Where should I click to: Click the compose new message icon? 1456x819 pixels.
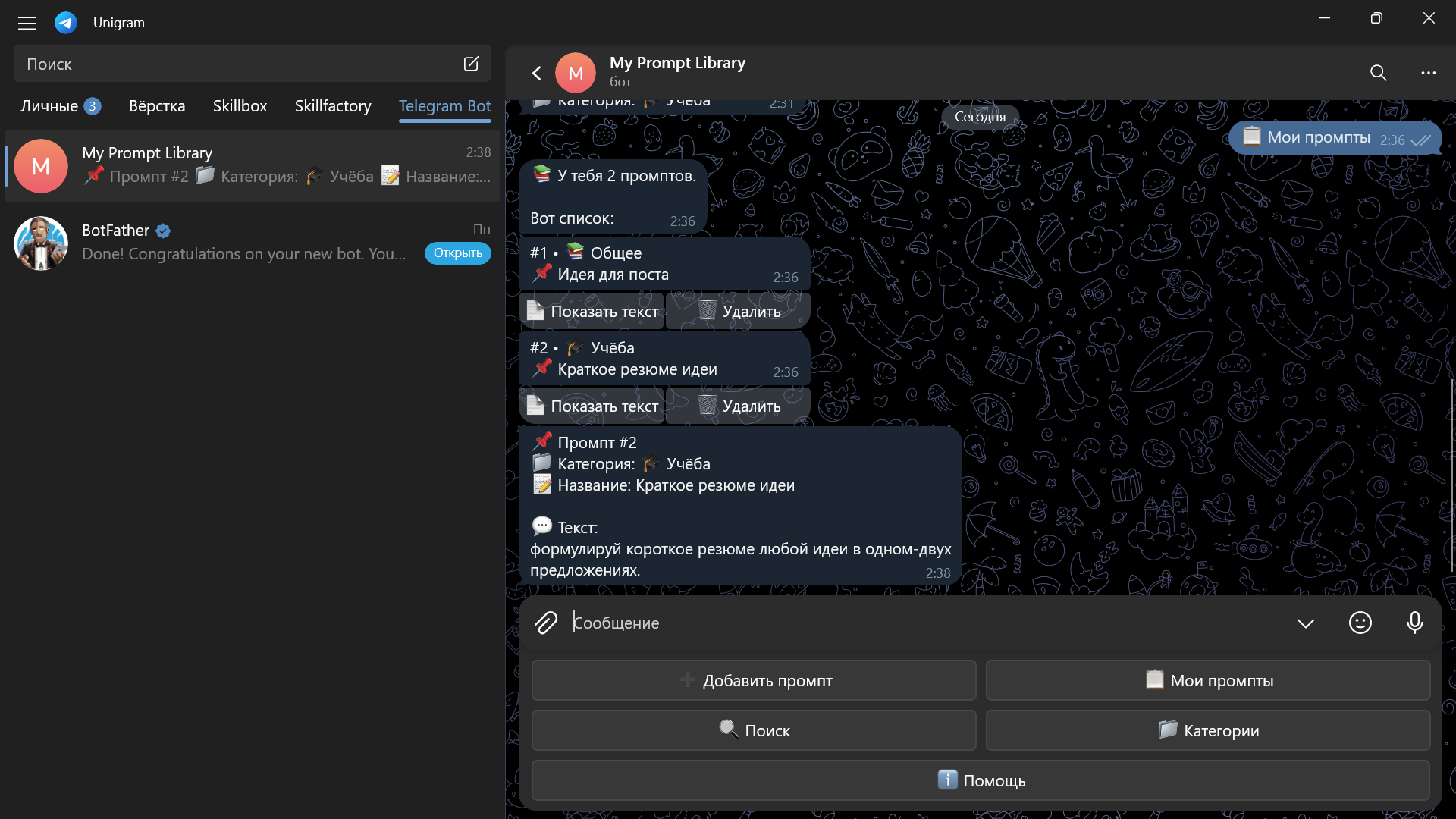pos(471,64)
